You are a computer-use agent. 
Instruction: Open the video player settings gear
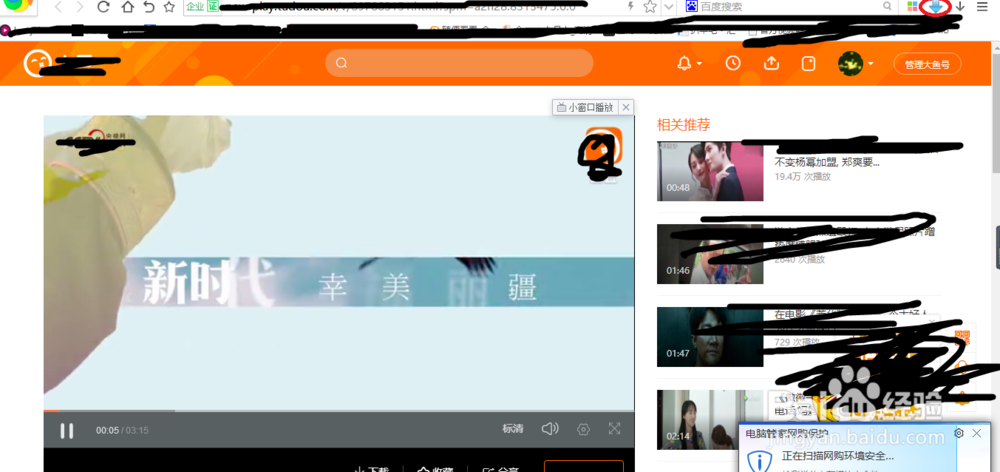click(583, 429)
